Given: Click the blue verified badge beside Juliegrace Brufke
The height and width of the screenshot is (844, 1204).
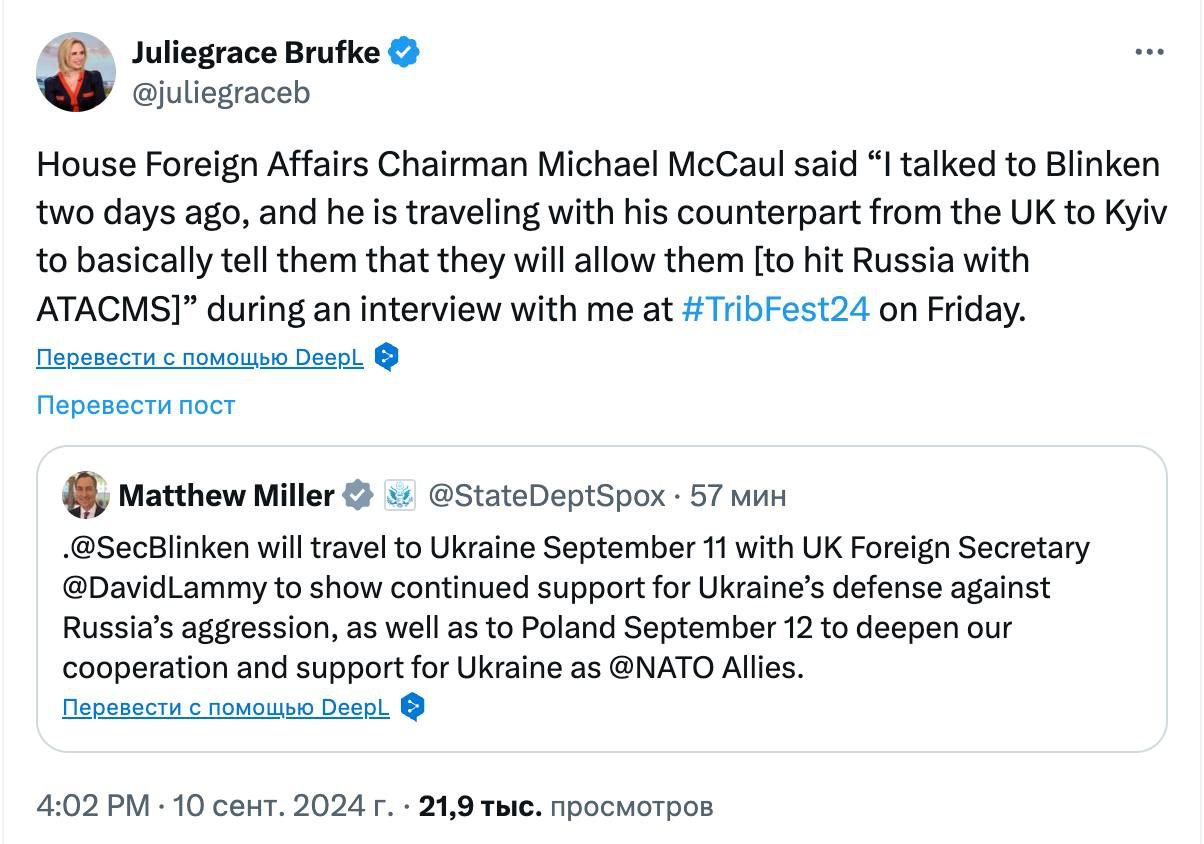Looking at the screenshot, I should point(403,52).
